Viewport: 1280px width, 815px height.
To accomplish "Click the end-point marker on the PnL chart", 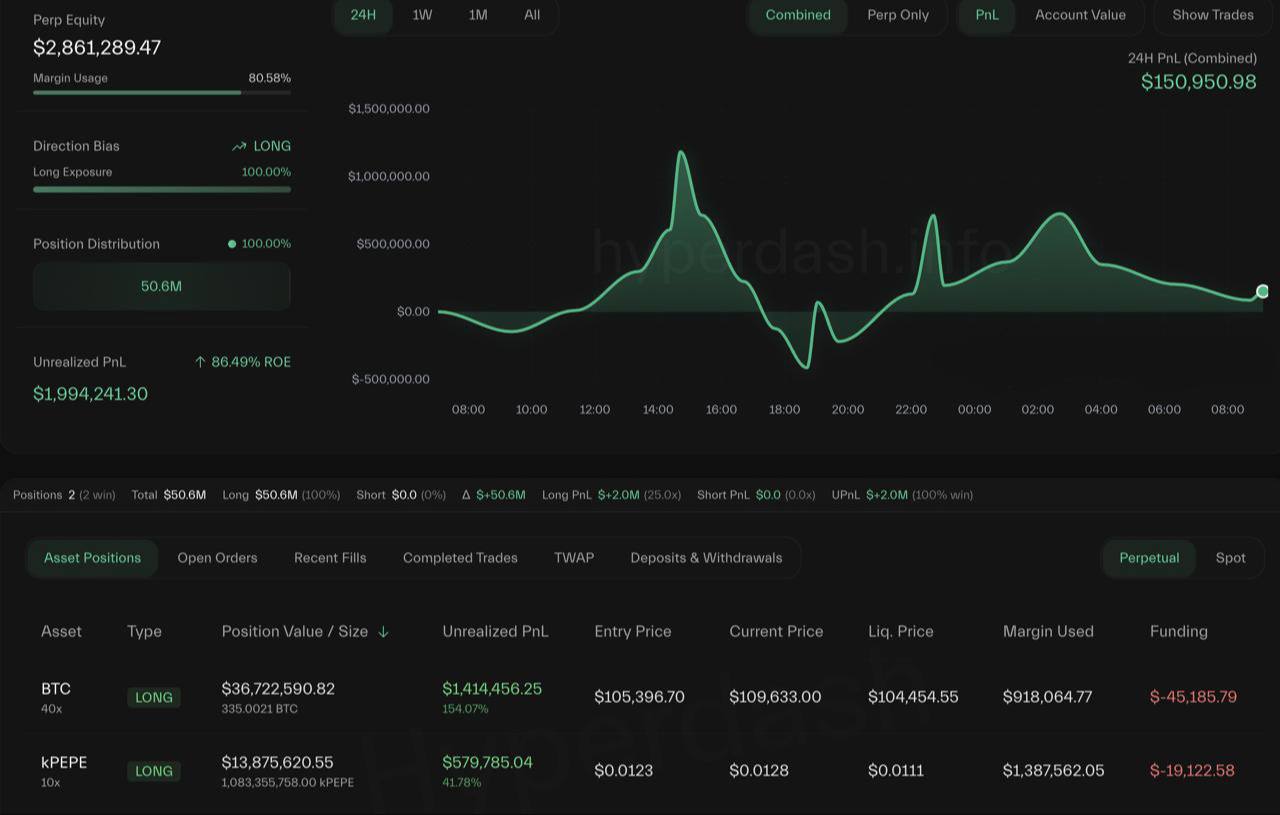I will [1262, 291].
